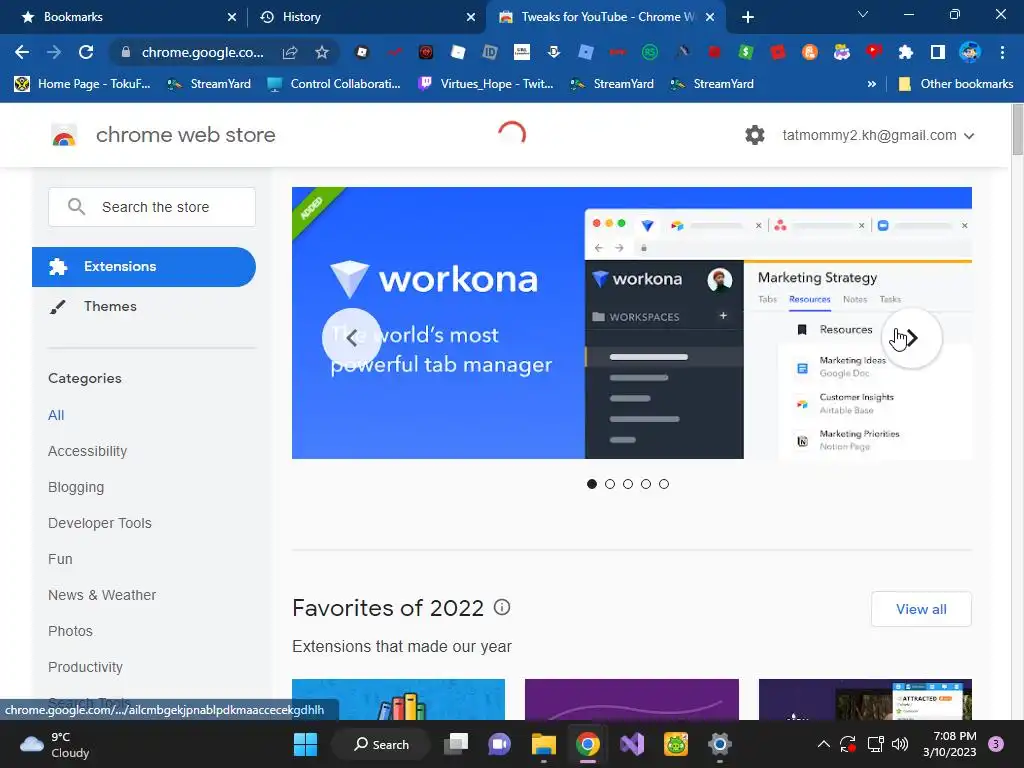Image resolution: width=1024 pixels, height=768 pixels.
Task: Expand the hidden bookmarks chevron
Action: click(x=871, y=84)
